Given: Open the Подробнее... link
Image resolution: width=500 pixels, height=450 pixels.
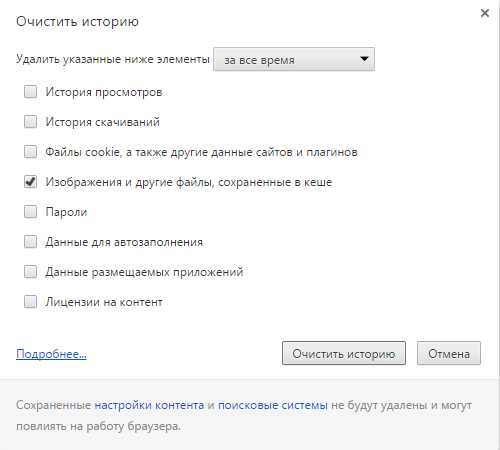Looking at the screenshot, I should tap(51, 354).
